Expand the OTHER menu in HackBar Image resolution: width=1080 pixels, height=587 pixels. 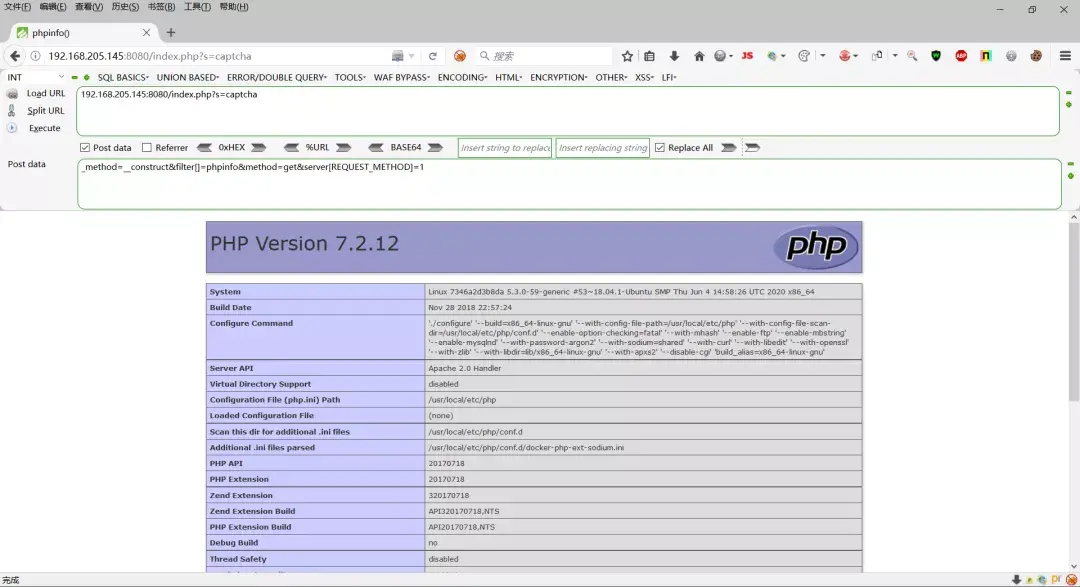[611, 77]
